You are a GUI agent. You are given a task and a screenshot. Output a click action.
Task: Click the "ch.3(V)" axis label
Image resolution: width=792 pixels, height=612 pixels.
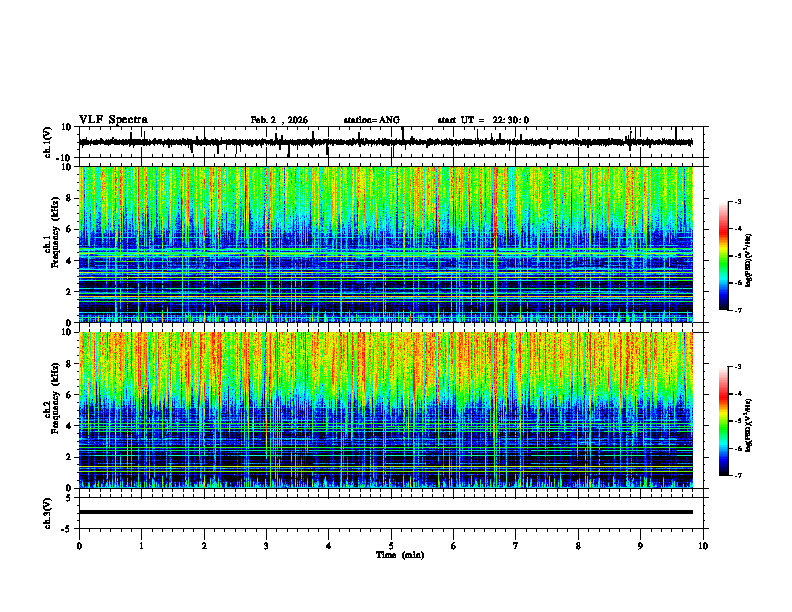pyautogui.click(x=48, y=513)
